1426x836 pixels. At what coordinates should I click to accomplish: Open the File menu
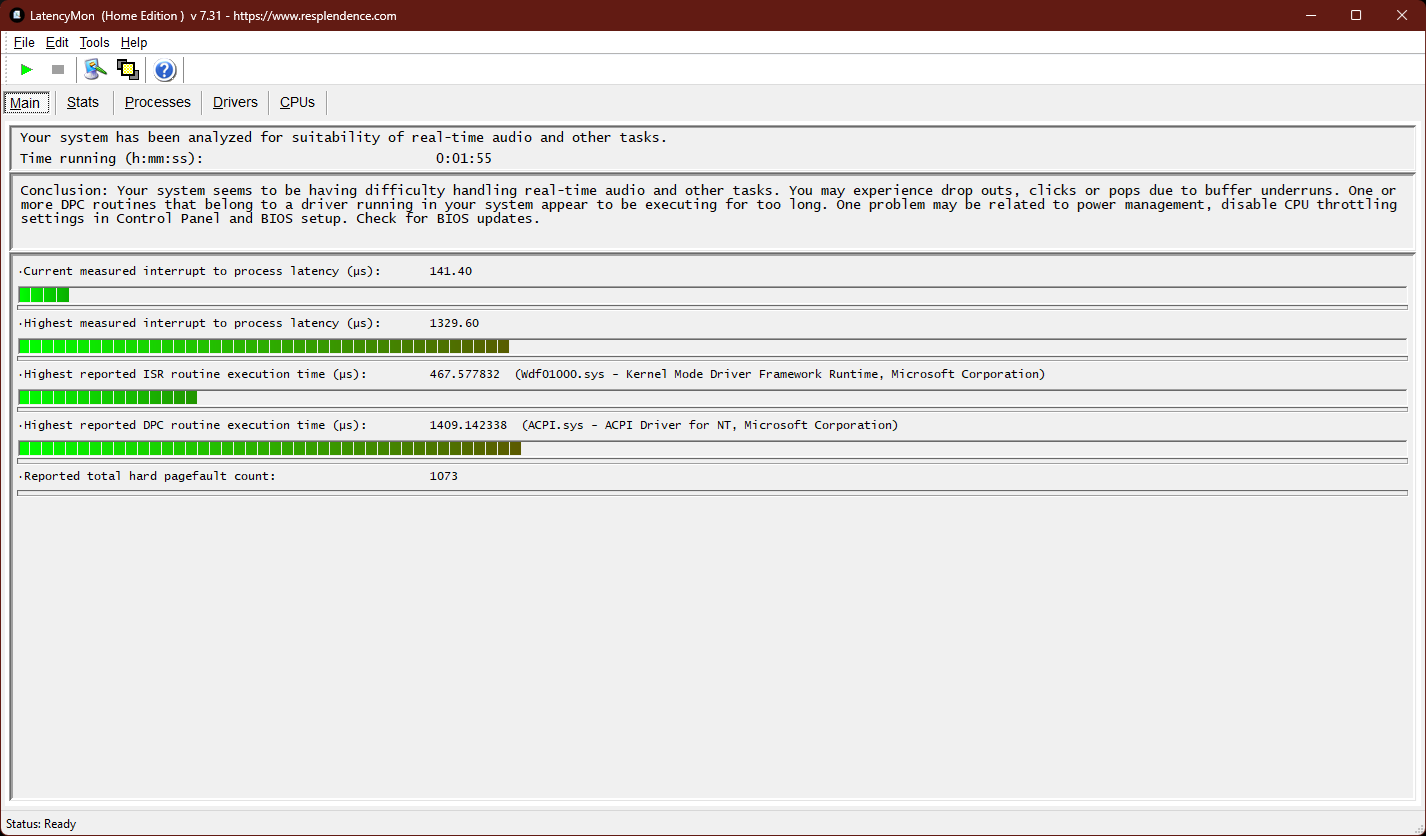click(24, 43)
